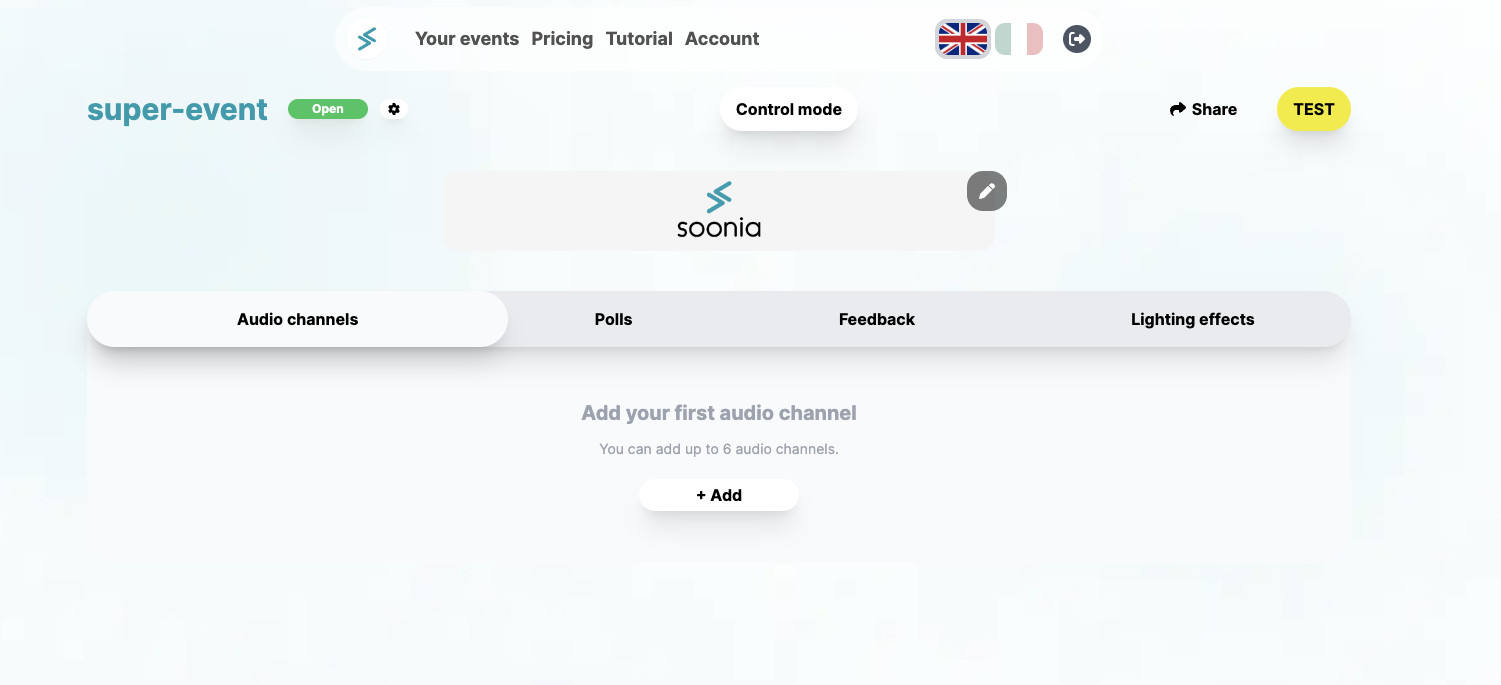The height and width of the screenshot is (685, 1501).
Task: Click the soonia logo in the navbar
Action: pos(366,38)
